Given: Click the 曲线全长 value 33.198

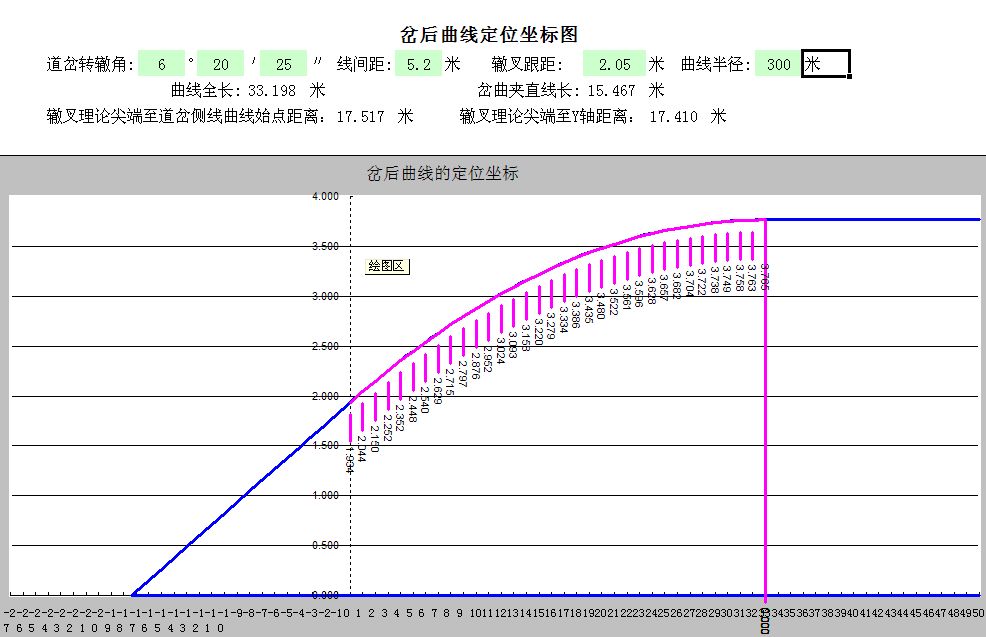Looking at the screenshot, I should point(272,91).
